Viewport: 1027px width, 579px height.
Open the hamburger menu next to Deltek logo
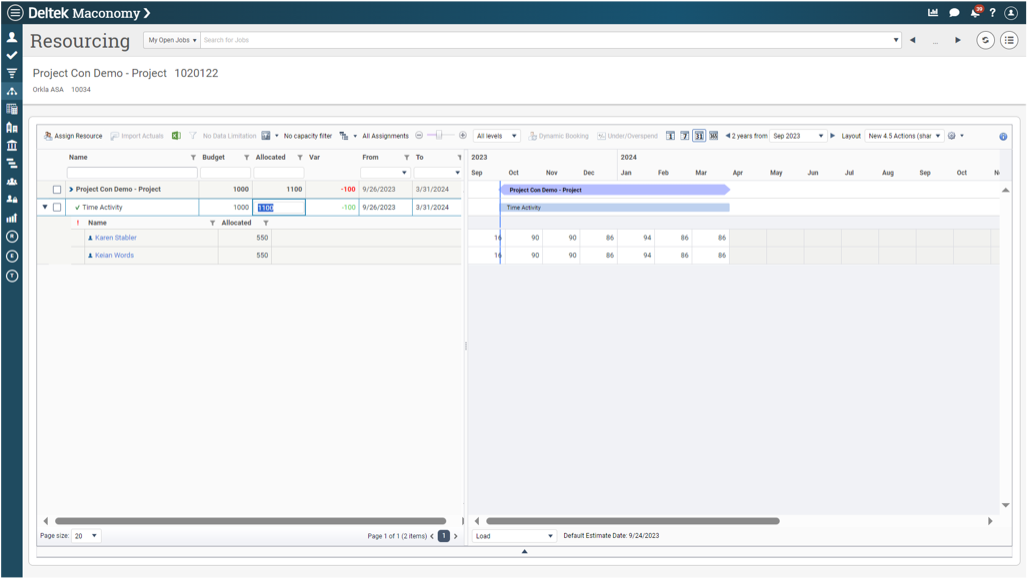click(x=14, y=13)
